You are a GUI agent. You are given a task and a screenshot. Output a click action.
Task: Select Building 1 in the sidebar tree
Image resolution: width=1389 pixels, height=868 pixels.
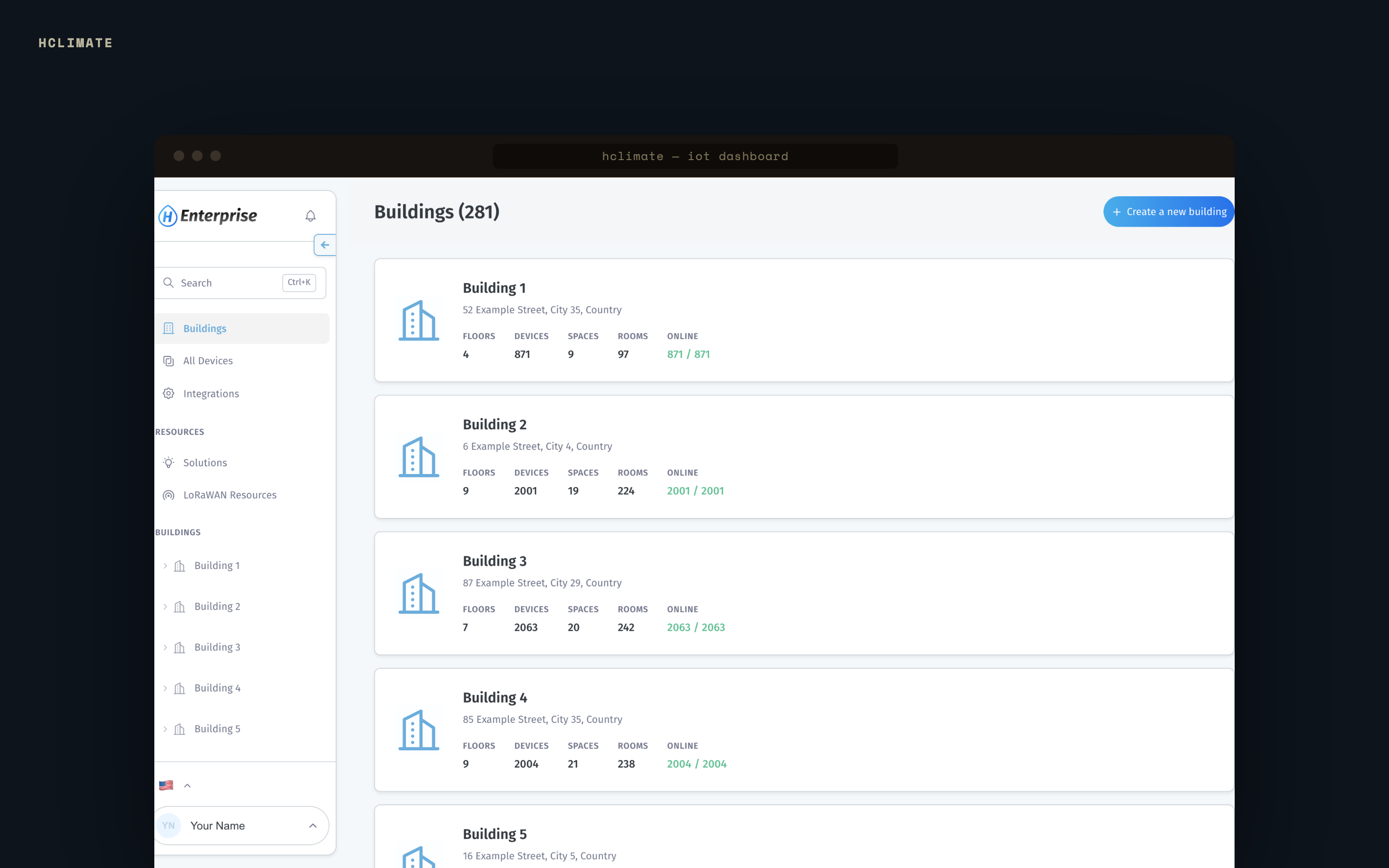[217, 566]
